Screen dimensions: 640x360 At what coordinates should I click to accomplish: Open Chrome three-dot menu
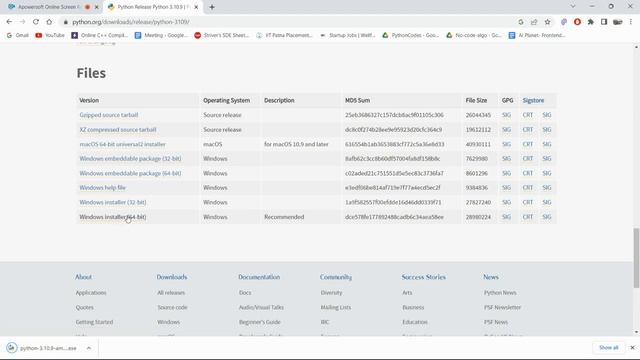tap(631, 22)
